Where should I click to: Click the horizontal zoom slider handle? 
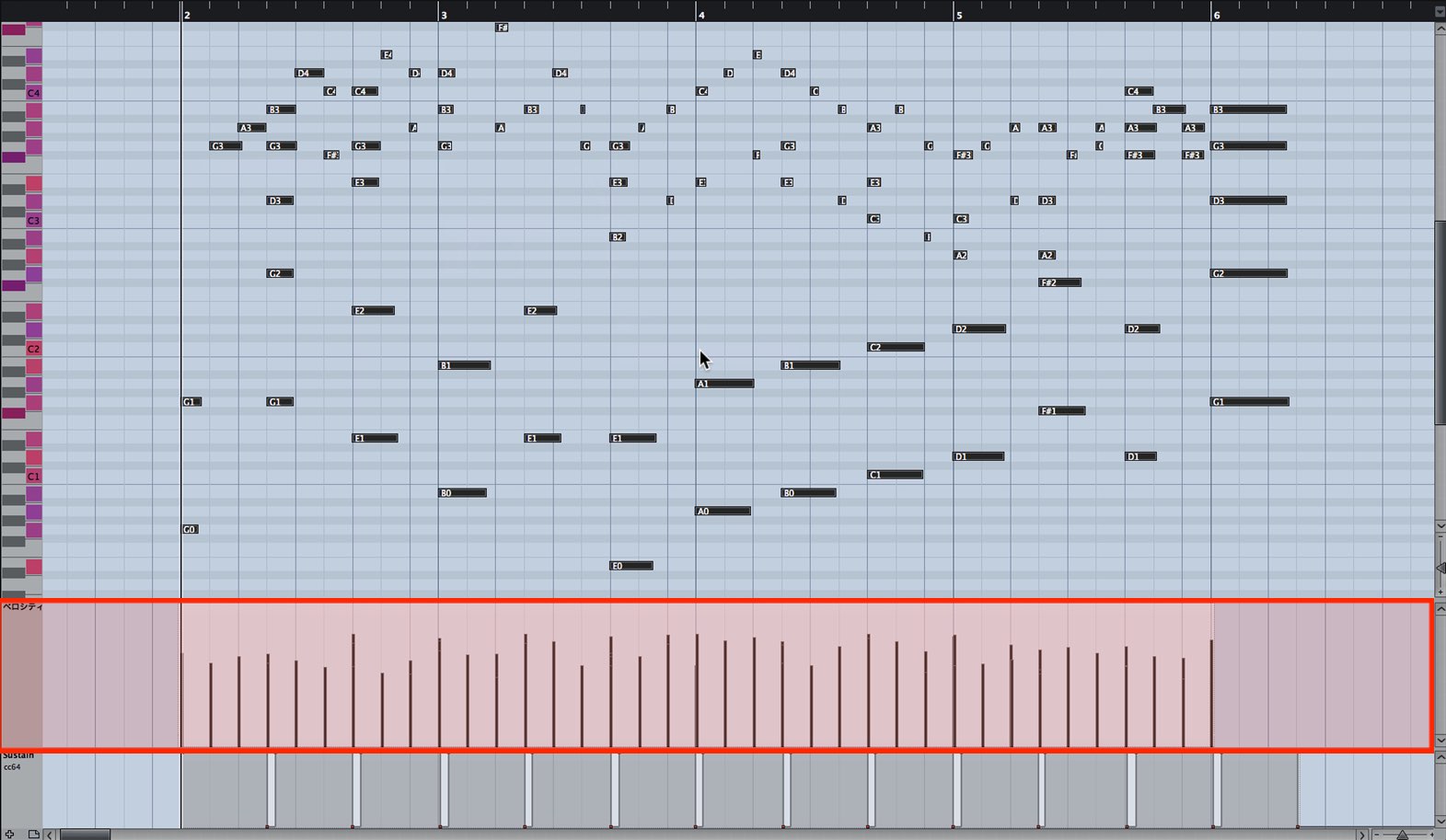[1402, 834]
